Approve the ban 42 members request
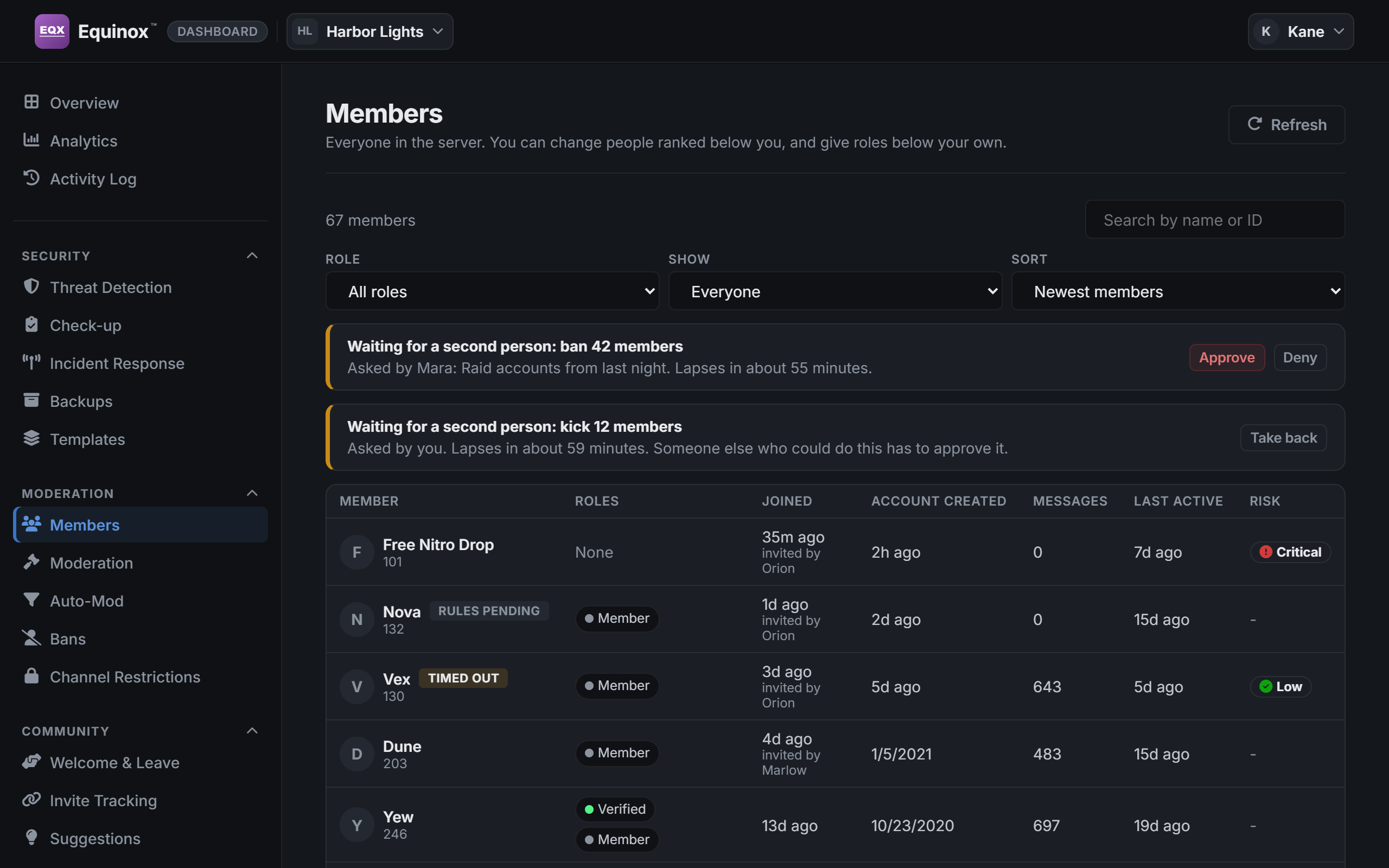The width and height of the screenshot is (1389, 868). (1227, 358)
